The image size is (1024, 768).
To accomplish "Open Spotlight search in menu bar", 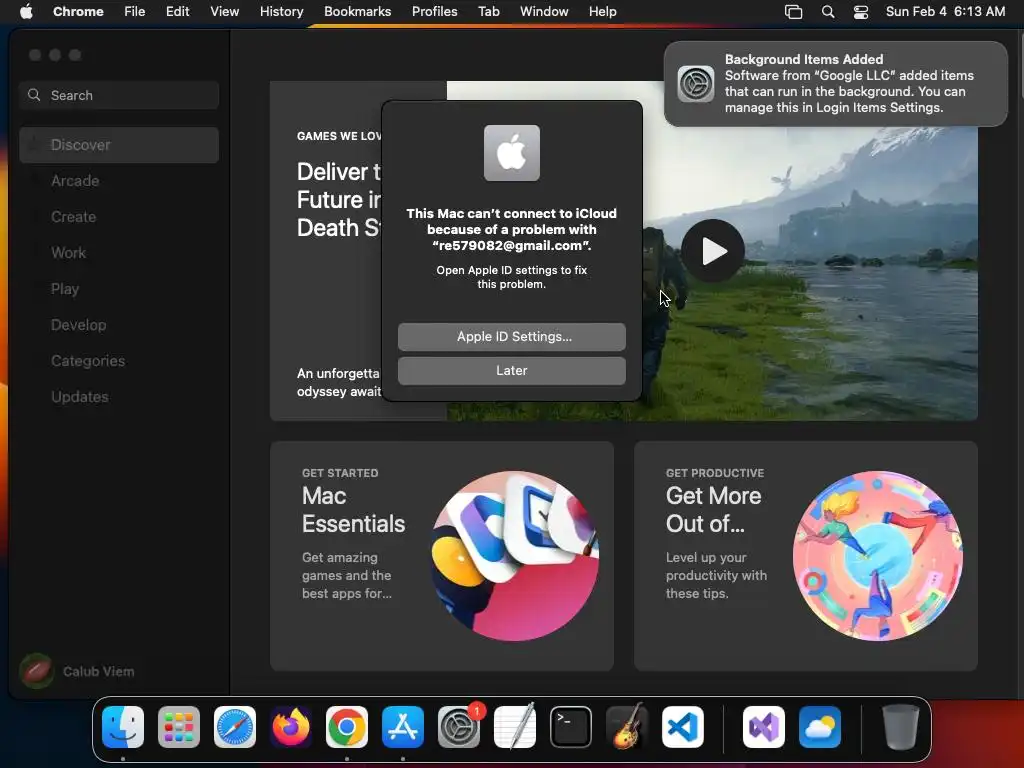I will pos(827,12).
